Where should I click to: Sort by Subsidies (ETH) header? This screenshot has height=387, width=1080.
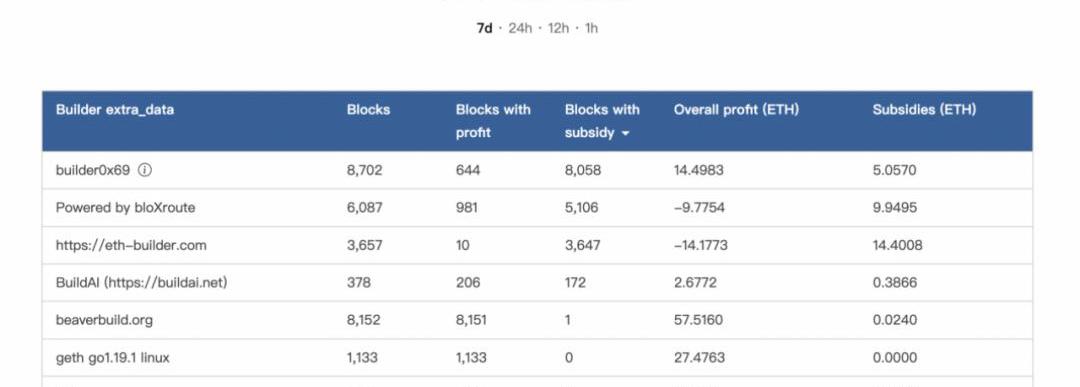[x=924, y=109]
